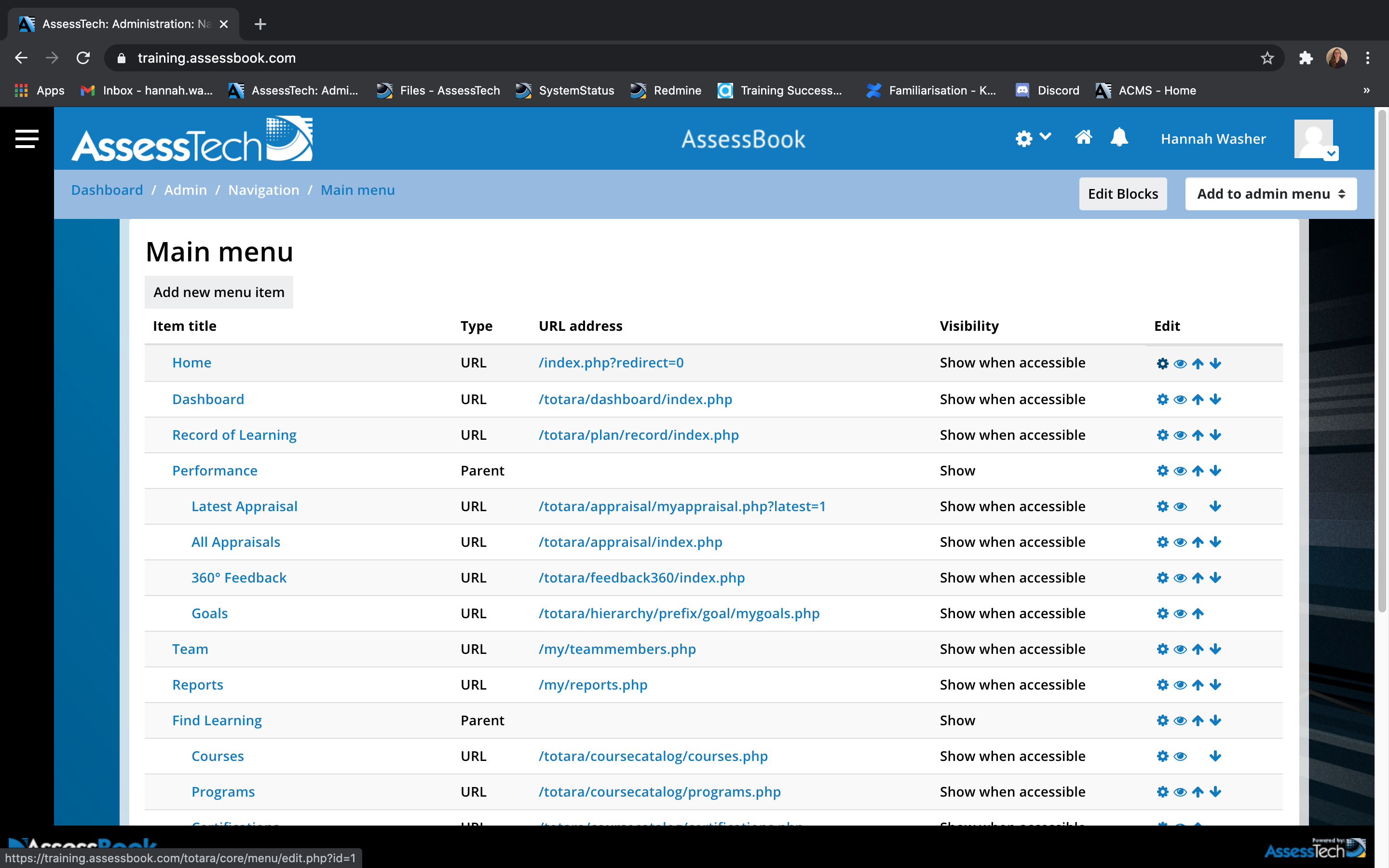
Task: Toggle eye for All Appraisals row
Action: click(x=1180, y=542)
